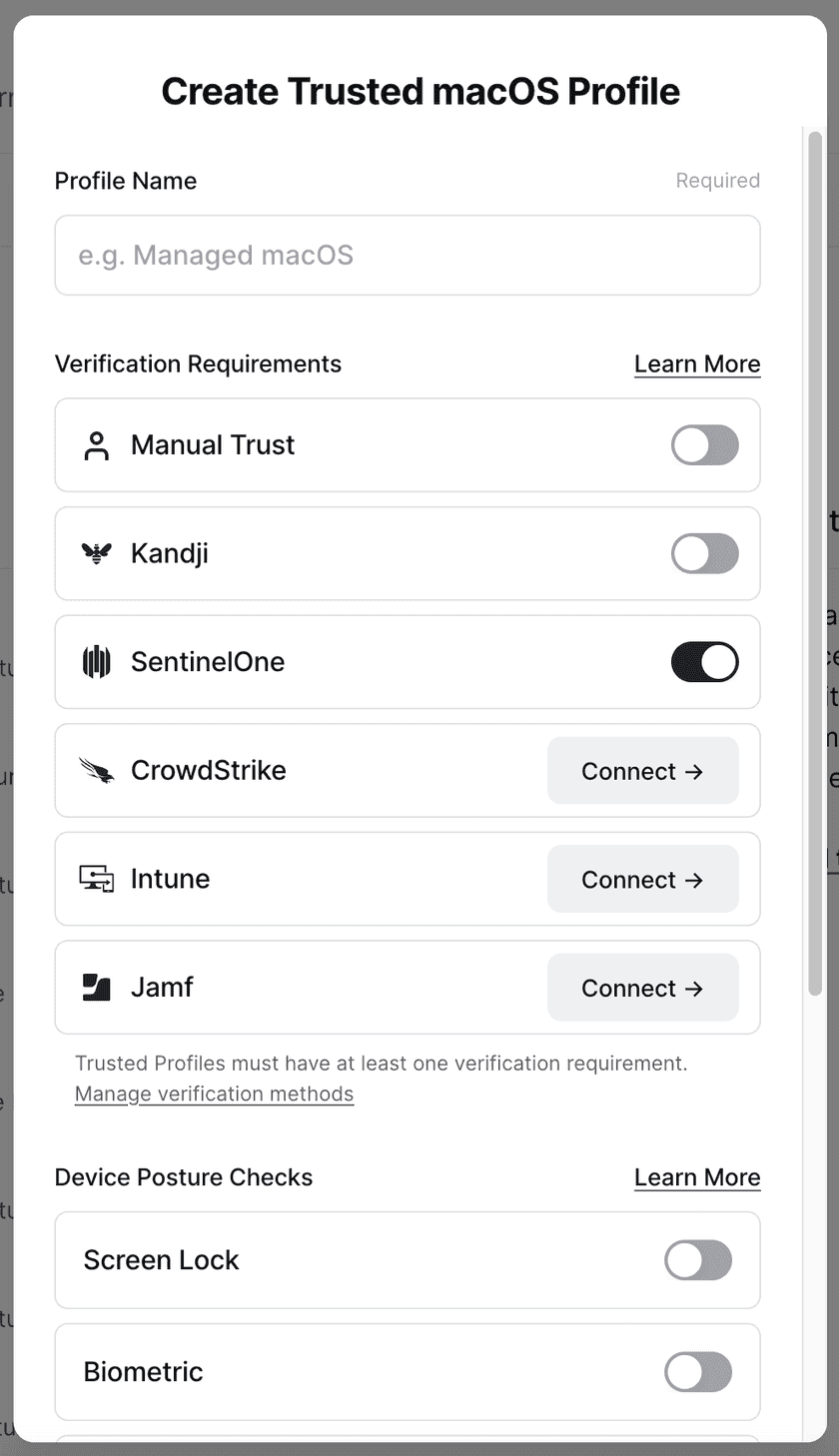
Task: Focus the Profile Name input field
Action: click(407, 256)
